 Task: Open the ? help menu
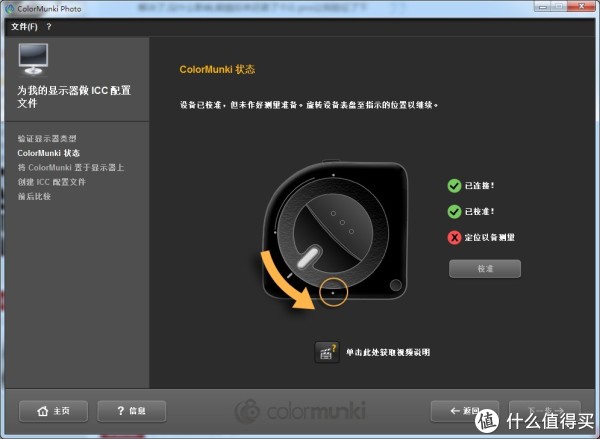click(x=49, y=27)
